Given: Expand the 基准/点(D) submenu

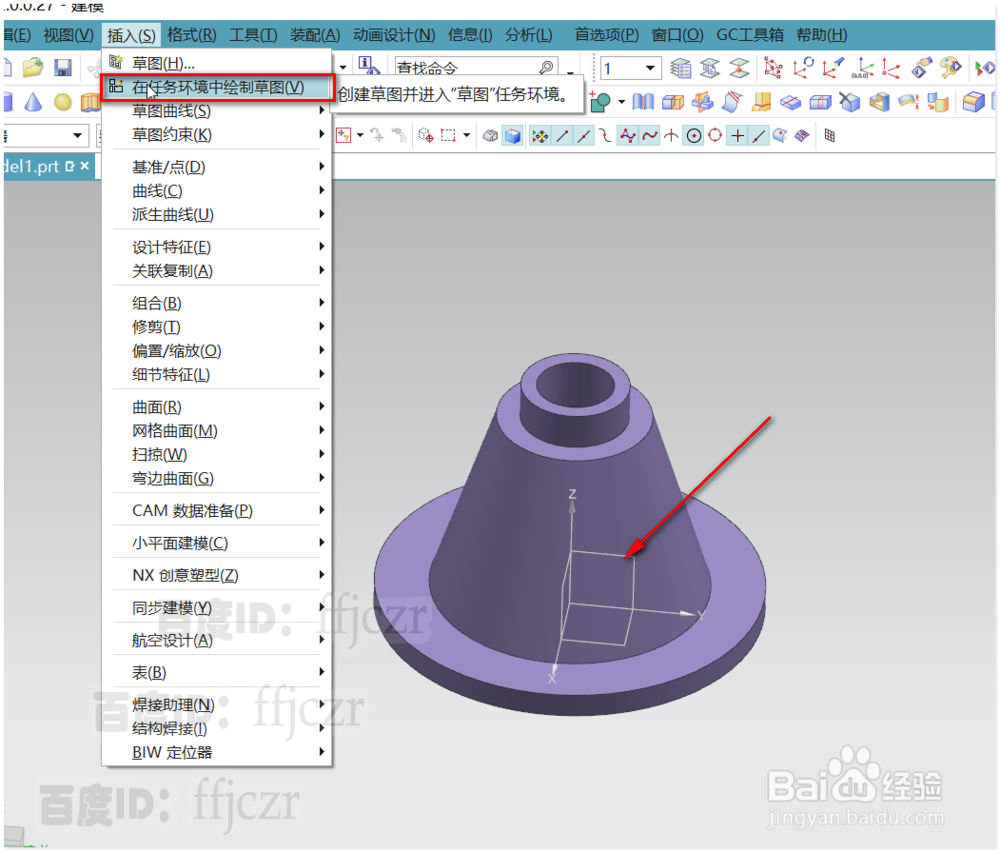Looking at the screenshot, I should coord(217,167).
